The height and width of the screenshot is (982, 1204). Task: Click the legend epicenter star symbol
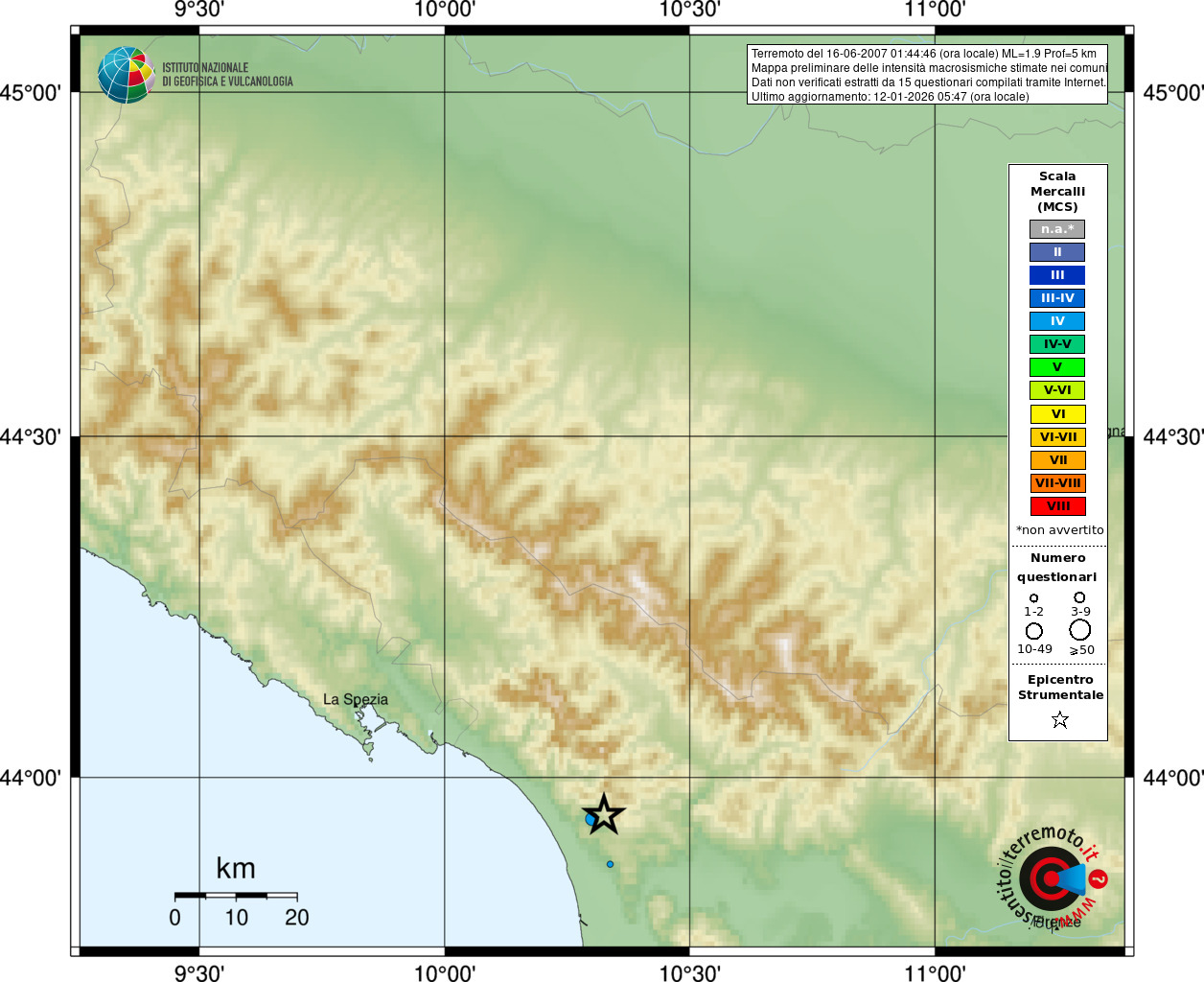pyautogui.click(x=1059, y=719)
